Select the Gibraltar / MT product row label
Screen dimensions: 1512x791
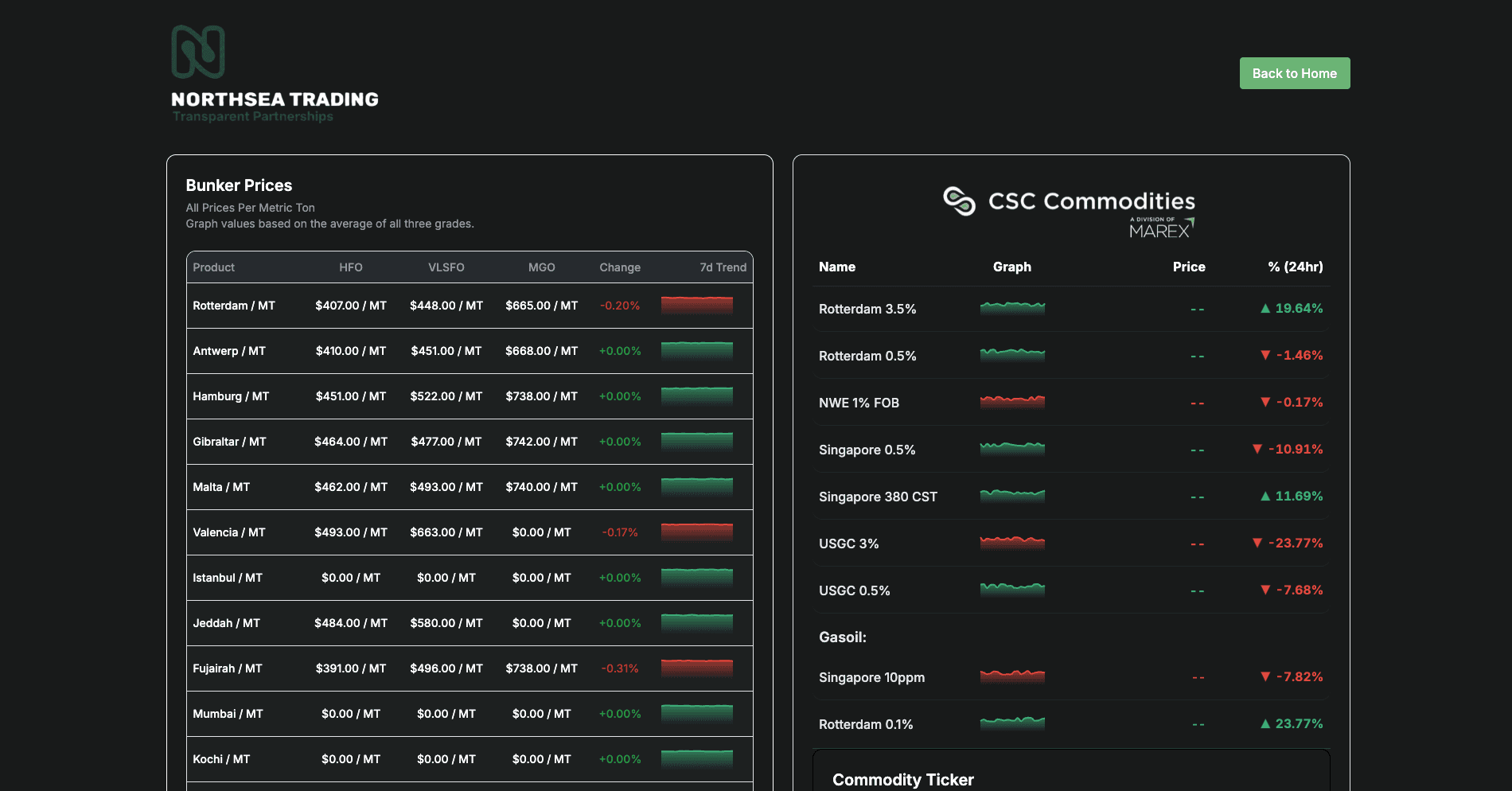tap(229, 442)
